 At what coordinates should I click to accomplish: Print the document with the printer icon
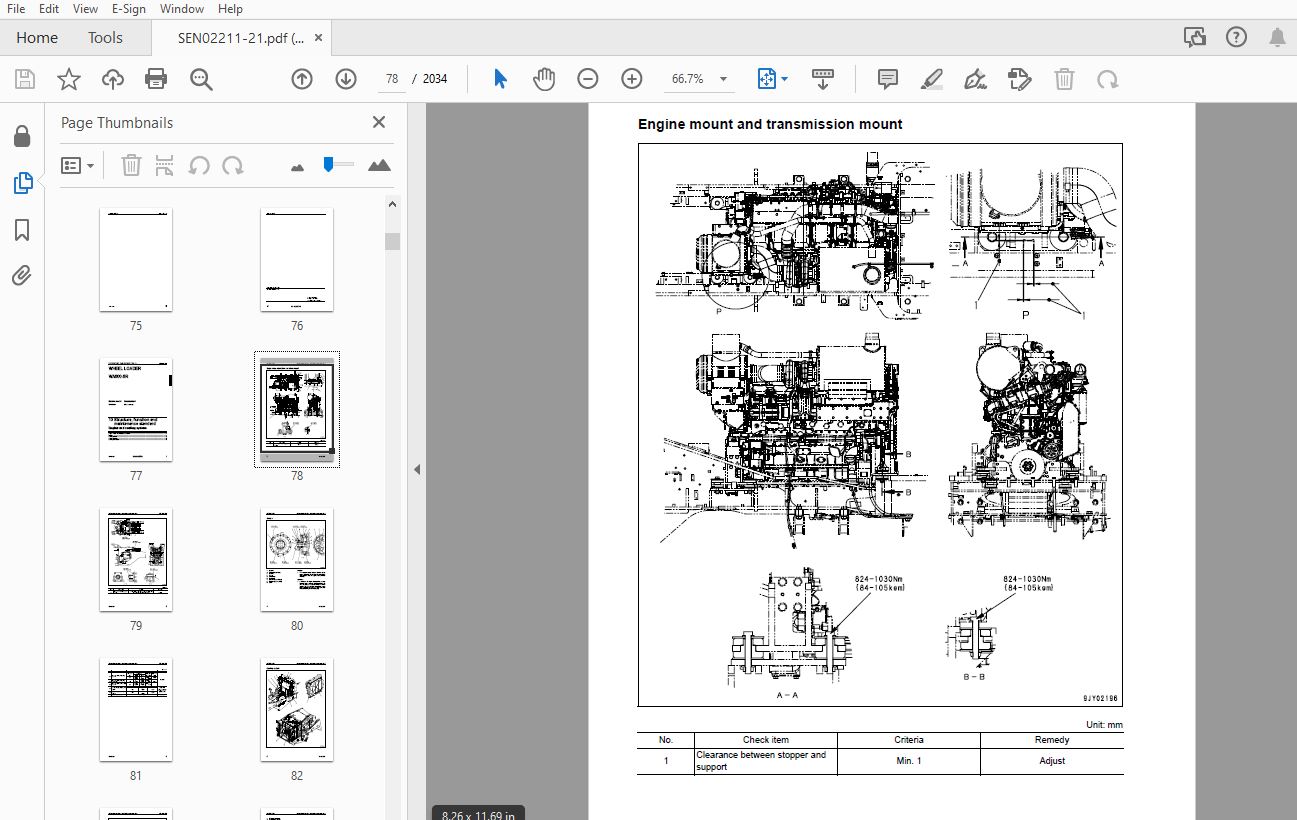pos(156,79)
